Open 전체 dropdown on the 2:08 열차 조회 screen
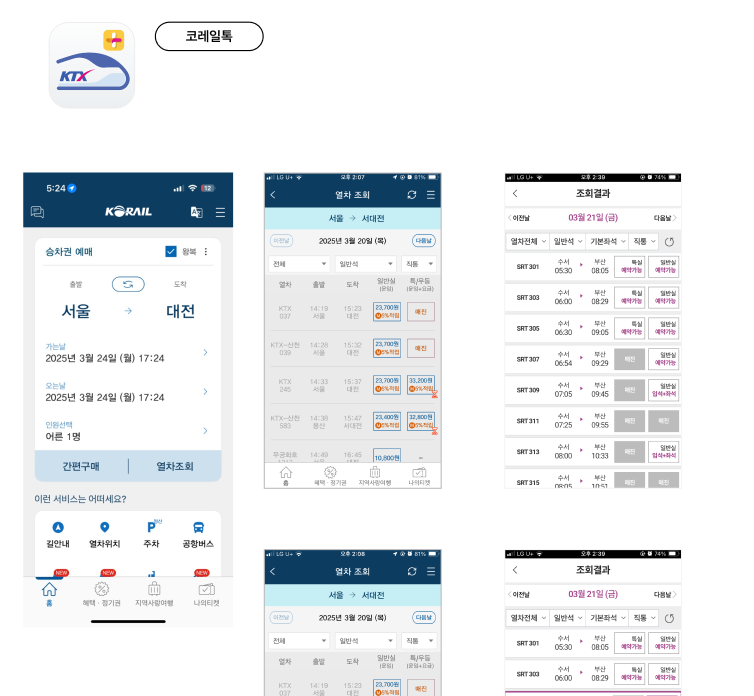This screenshot has height=696, width=754. pyautogui.click(x=299, y=641)
